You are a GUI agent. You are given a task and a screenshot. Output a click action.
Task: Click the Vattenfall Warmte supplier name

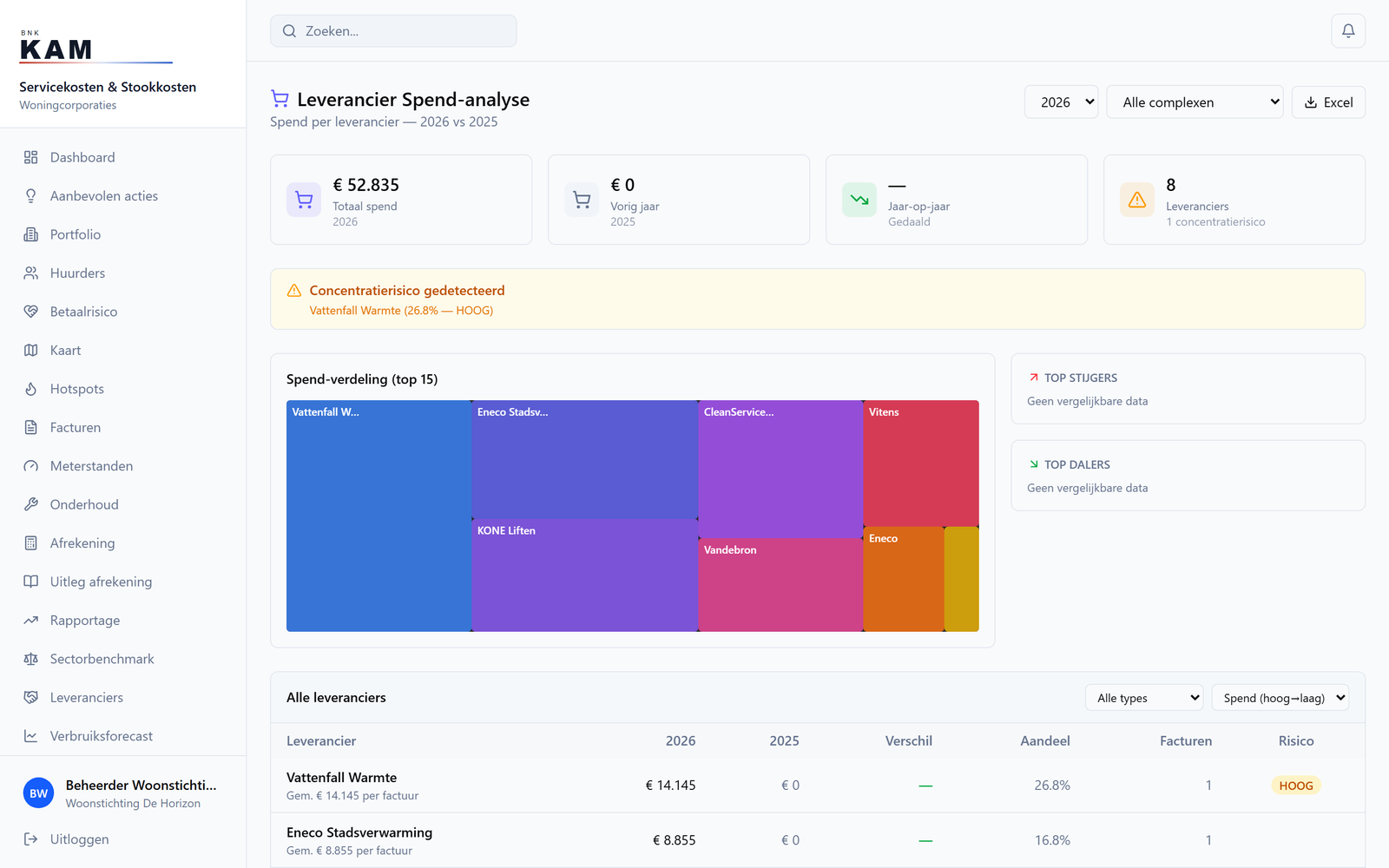click(x=342, y=778)
